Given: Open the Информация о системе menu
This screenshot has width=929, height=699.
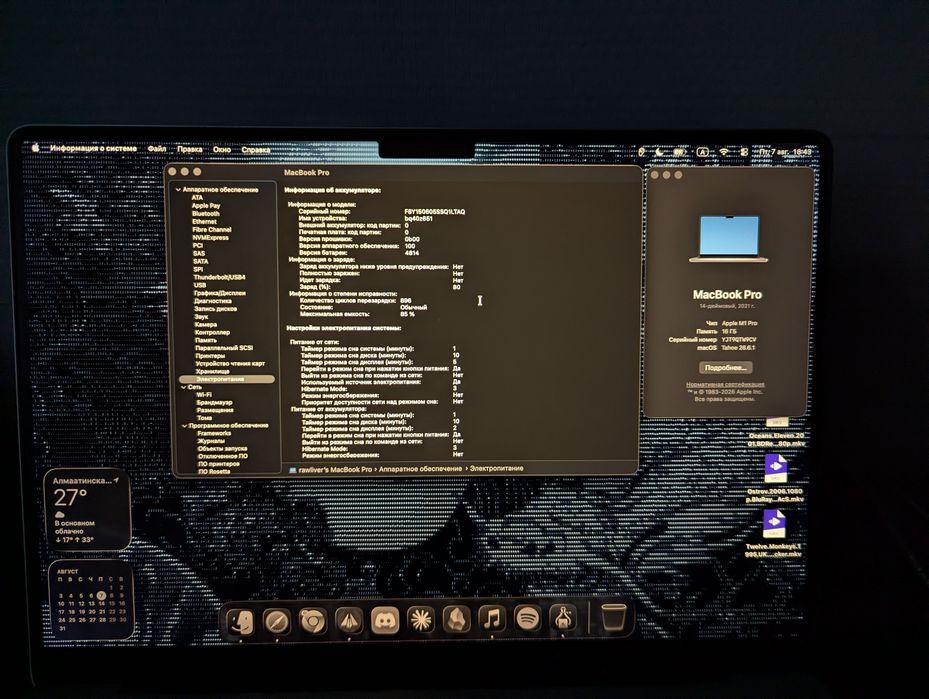Looking at the screenshot, I should [x=93, y=148].
